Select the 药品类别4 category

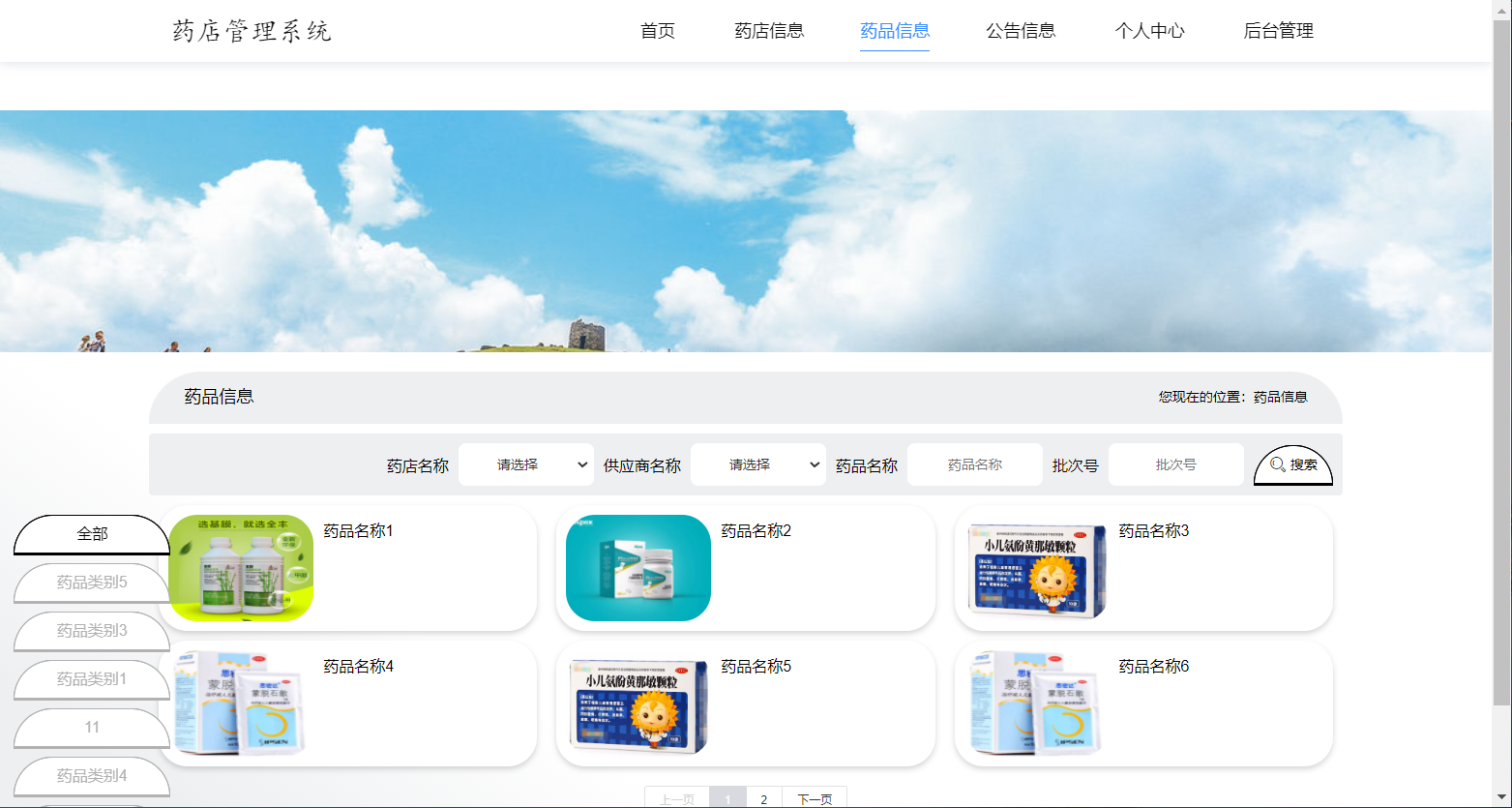[x=92, y=776]
